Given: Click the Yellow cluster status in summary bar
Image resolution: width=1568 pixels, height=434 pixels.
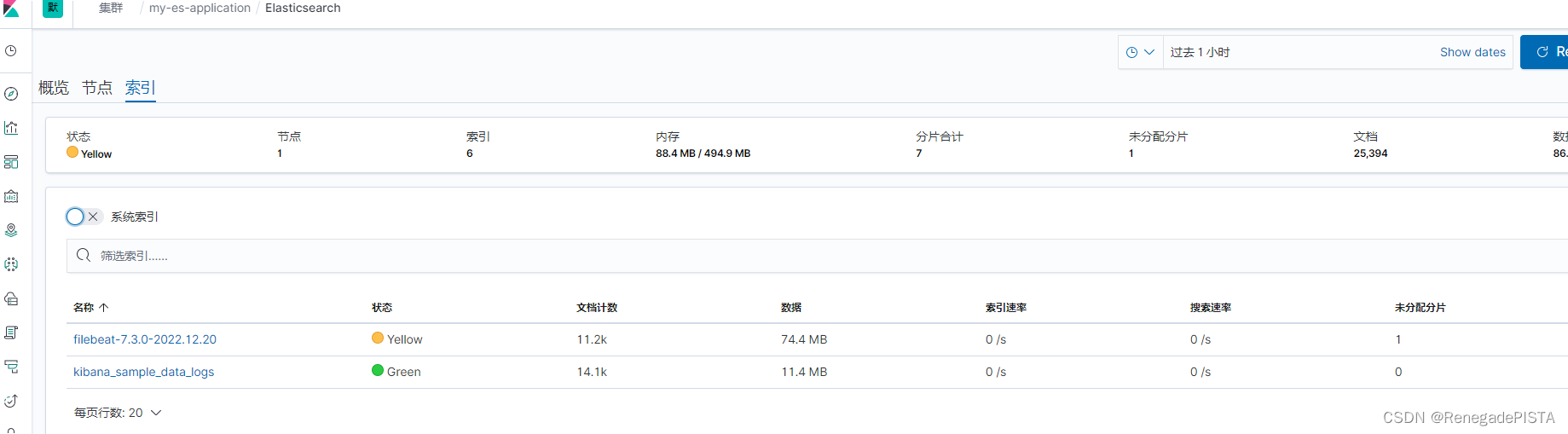Looking at the screenshot, I should [90, 153].
